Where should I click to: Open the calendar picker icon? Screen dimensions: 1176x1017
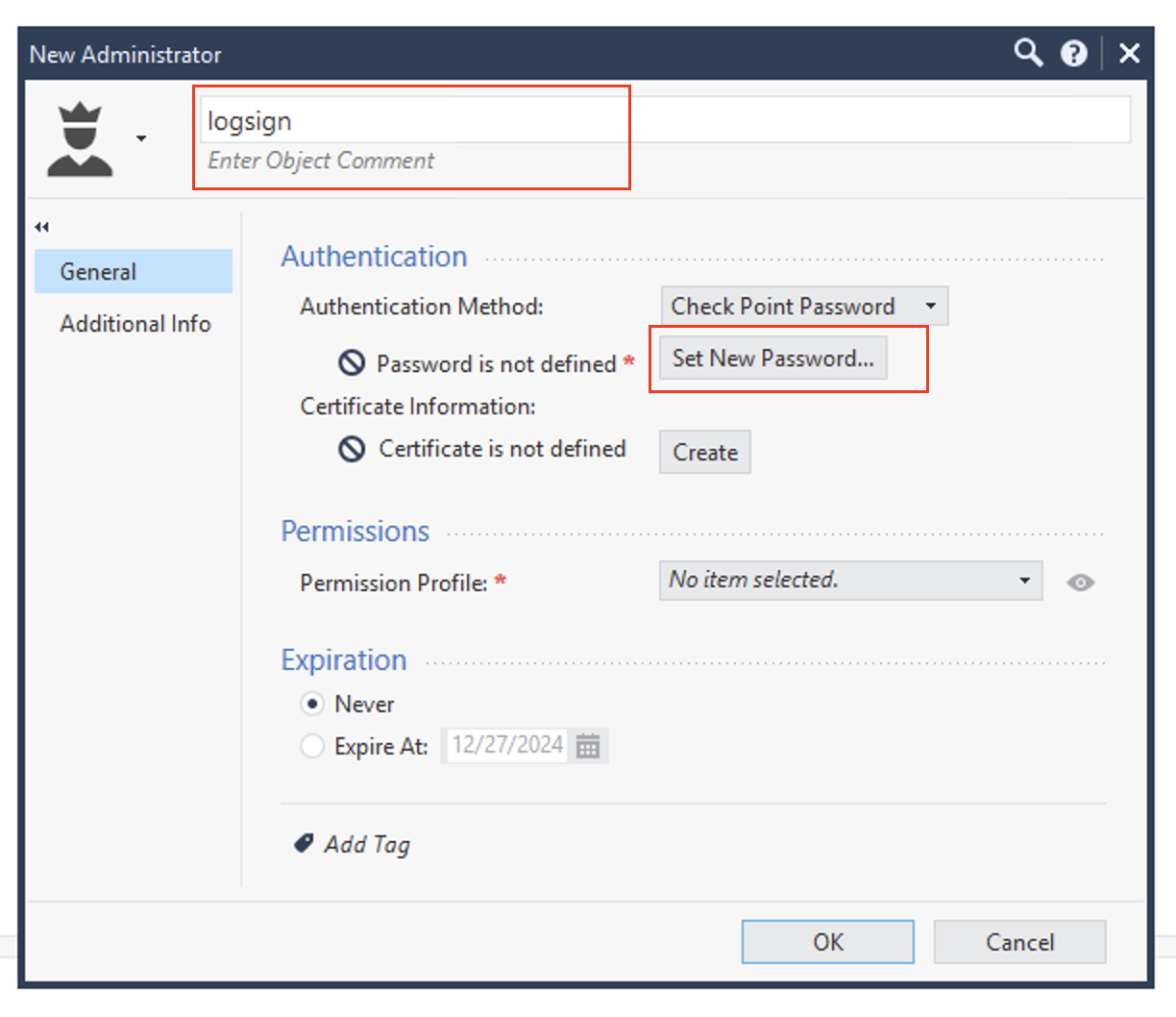pos(588,746)
